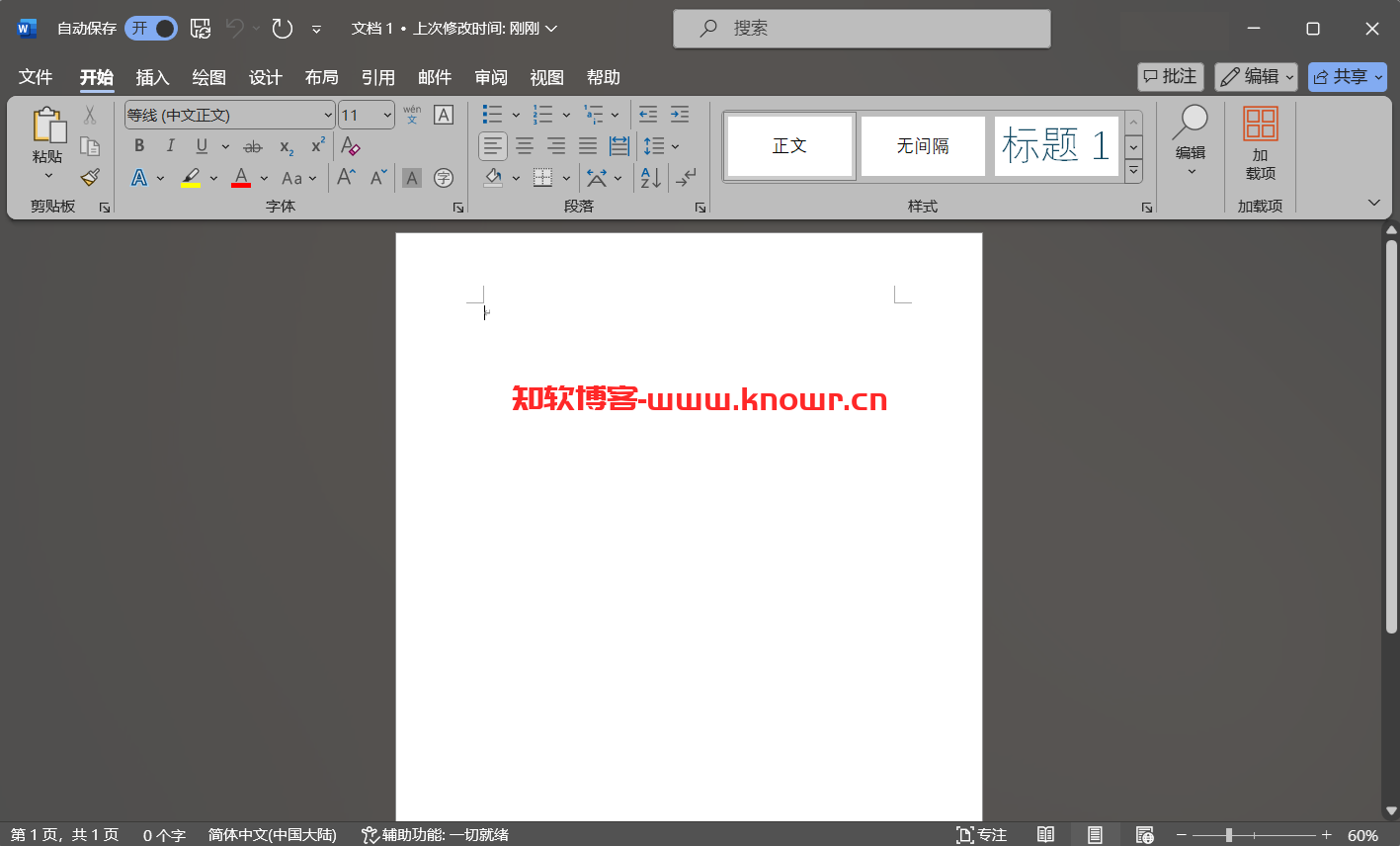Image resolution: width=1400 pixels, height=846 pixels.
Task: Apply yellow text highlight color
Action: click(x=191, y=178)
